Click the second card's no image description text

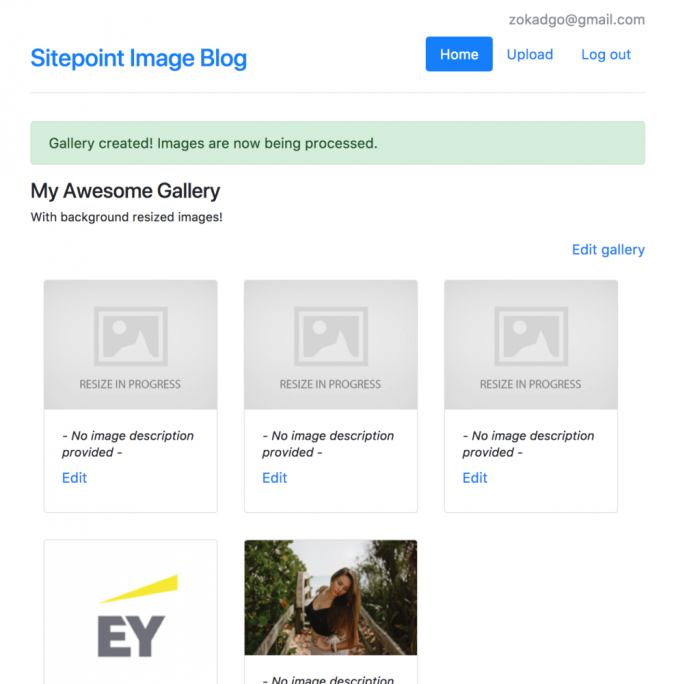(x=328, y=444)
